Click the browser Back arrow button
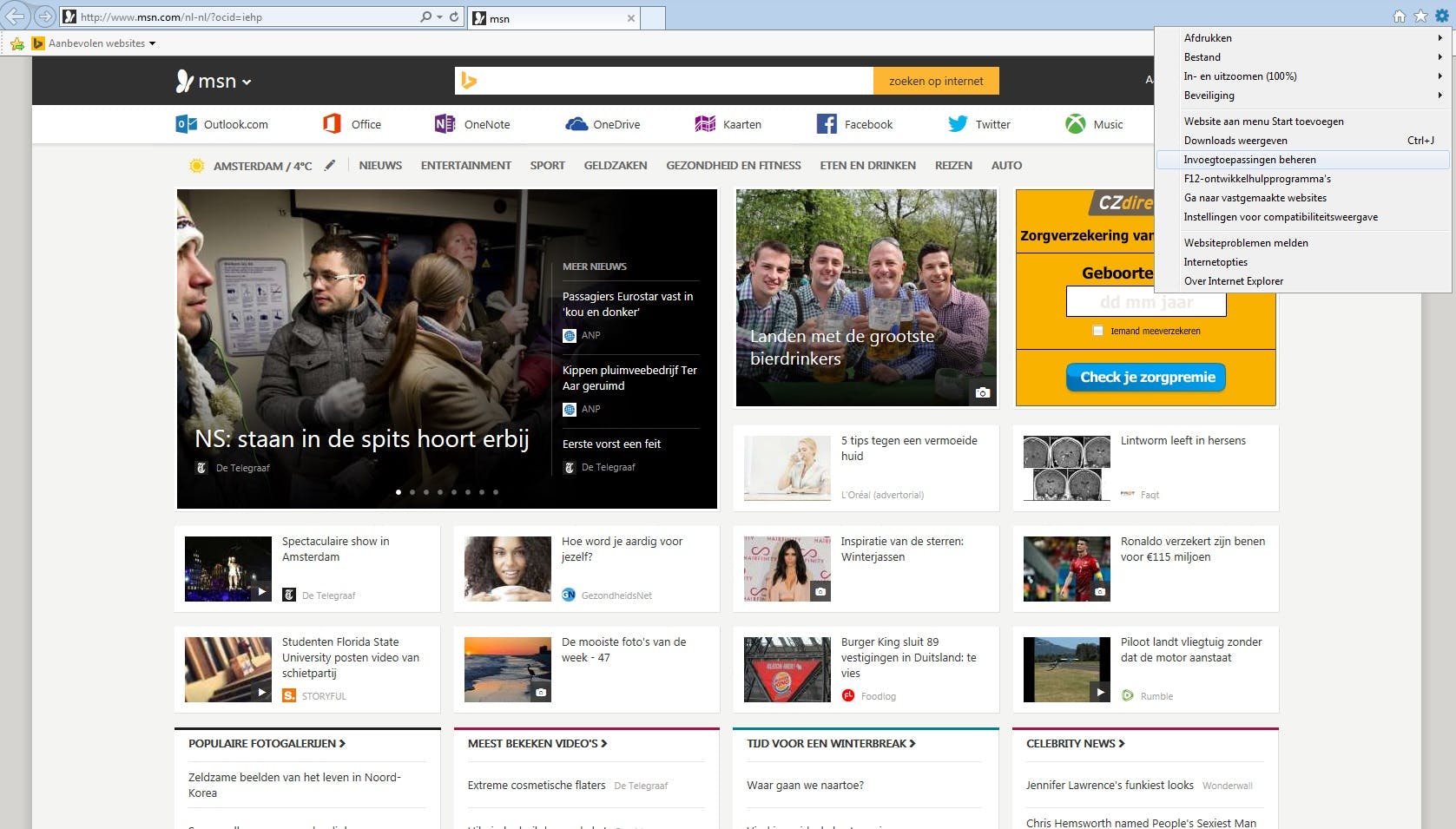This screenshot has height=829, width=1456. [x=16, y=16]
